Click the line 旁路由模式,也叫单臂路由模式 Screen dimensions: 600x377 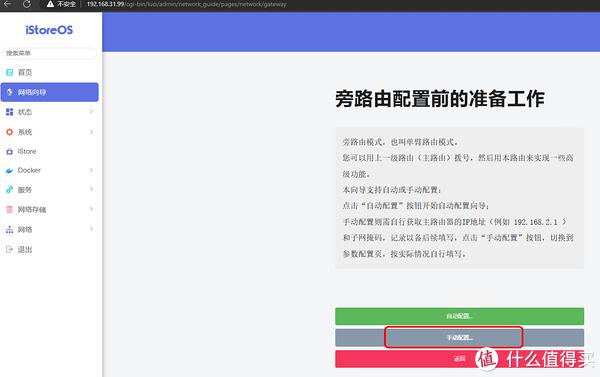(x=400, y=142)
